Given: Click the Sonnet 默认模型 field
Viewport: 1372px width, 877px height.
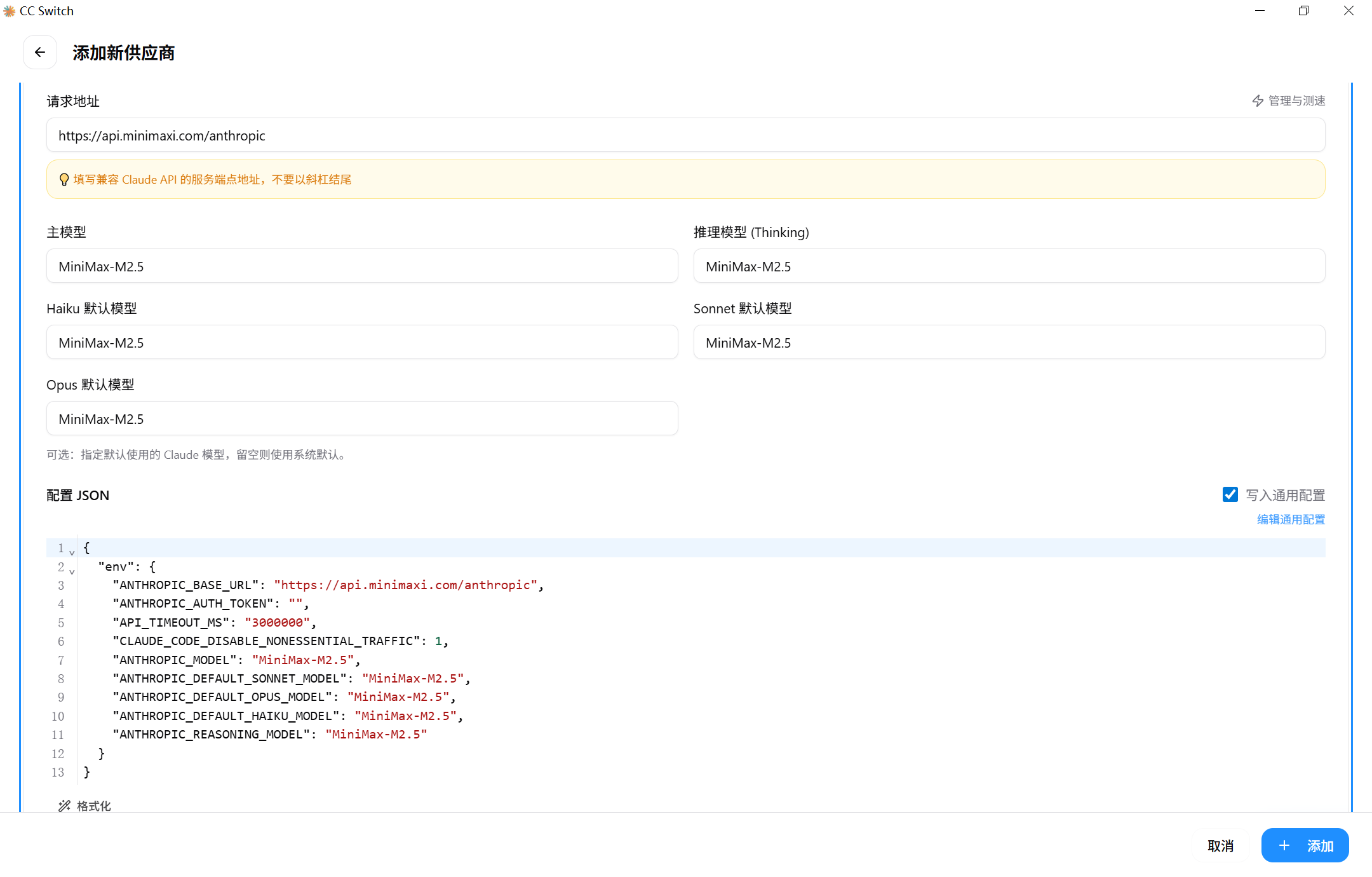Looking at the screenshot, I should (1009, 343).
